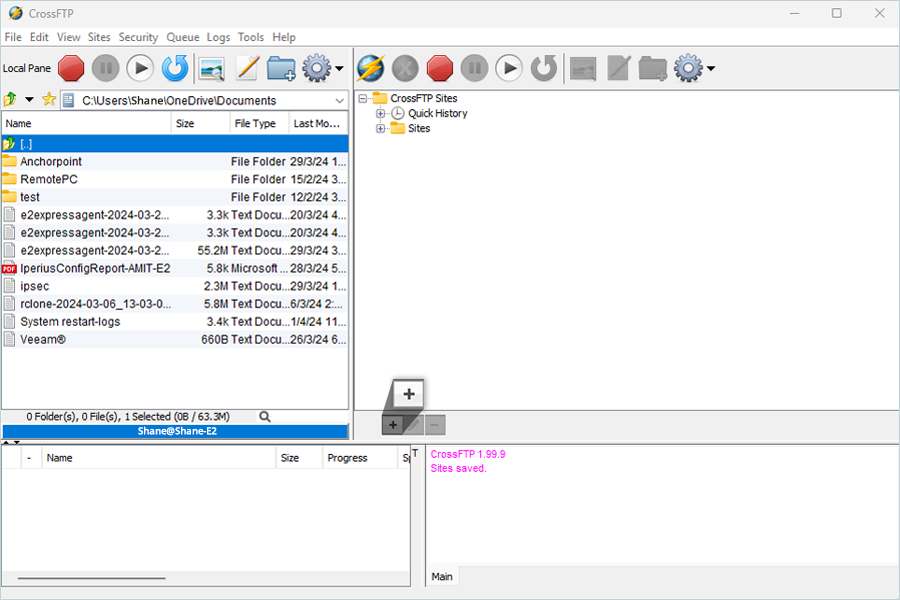Select the [..] parent directory row
Viewport: 900px width, 600px height.
click(175, 144)
